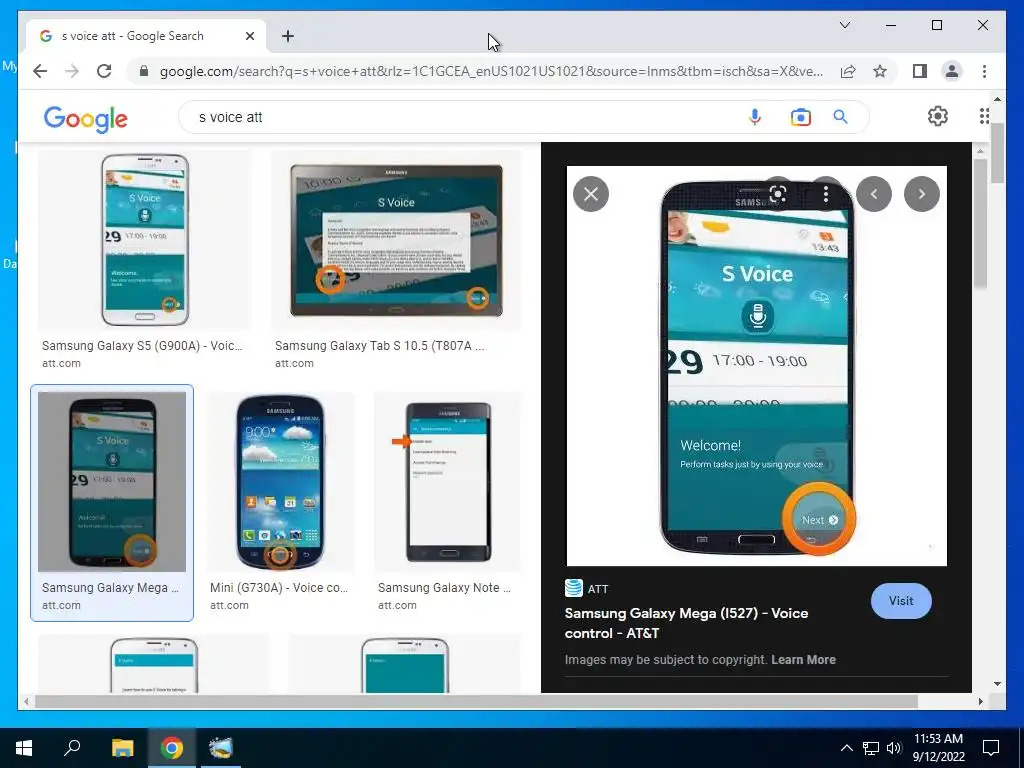This screenshot has height=768, width=1024.
Task: Switch to Chrome in the taskbar
Action: [172, 748]
